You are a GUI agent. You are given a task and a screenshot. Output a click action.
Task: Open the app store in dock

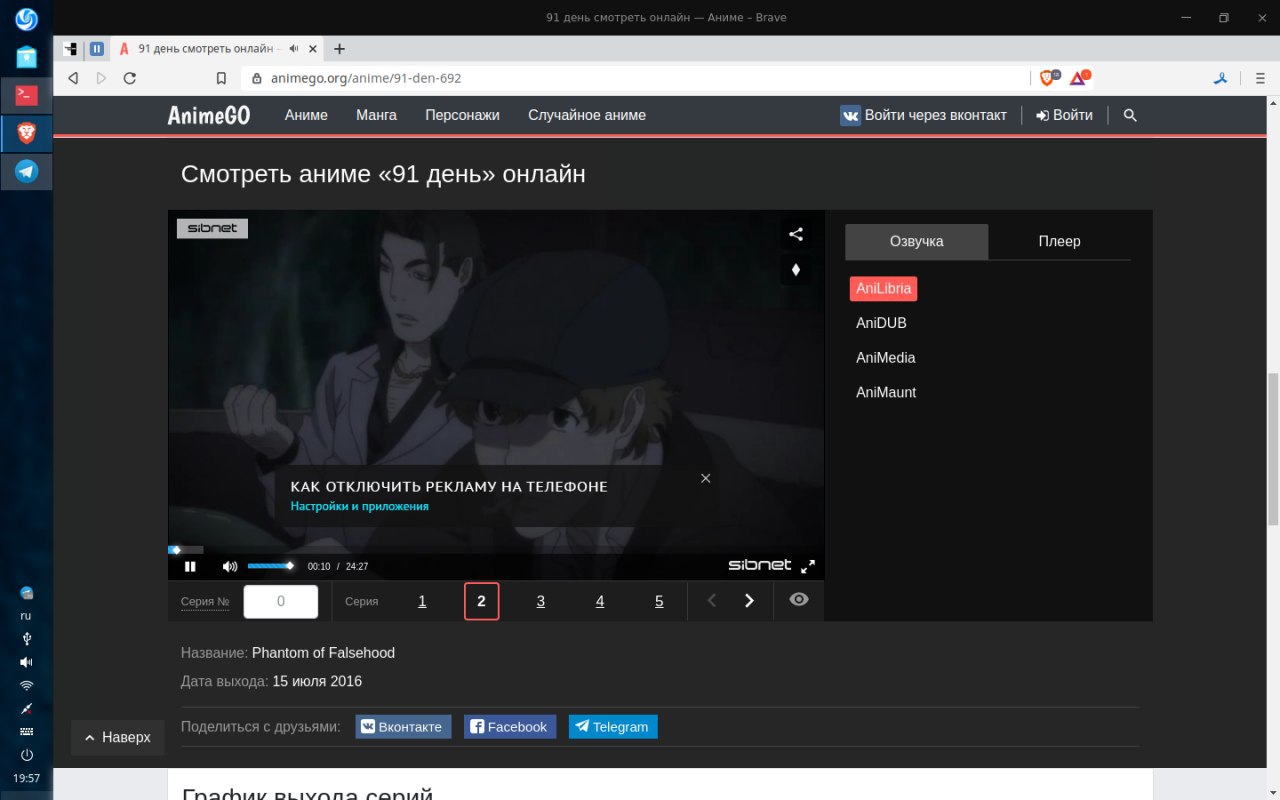(26, 56)
